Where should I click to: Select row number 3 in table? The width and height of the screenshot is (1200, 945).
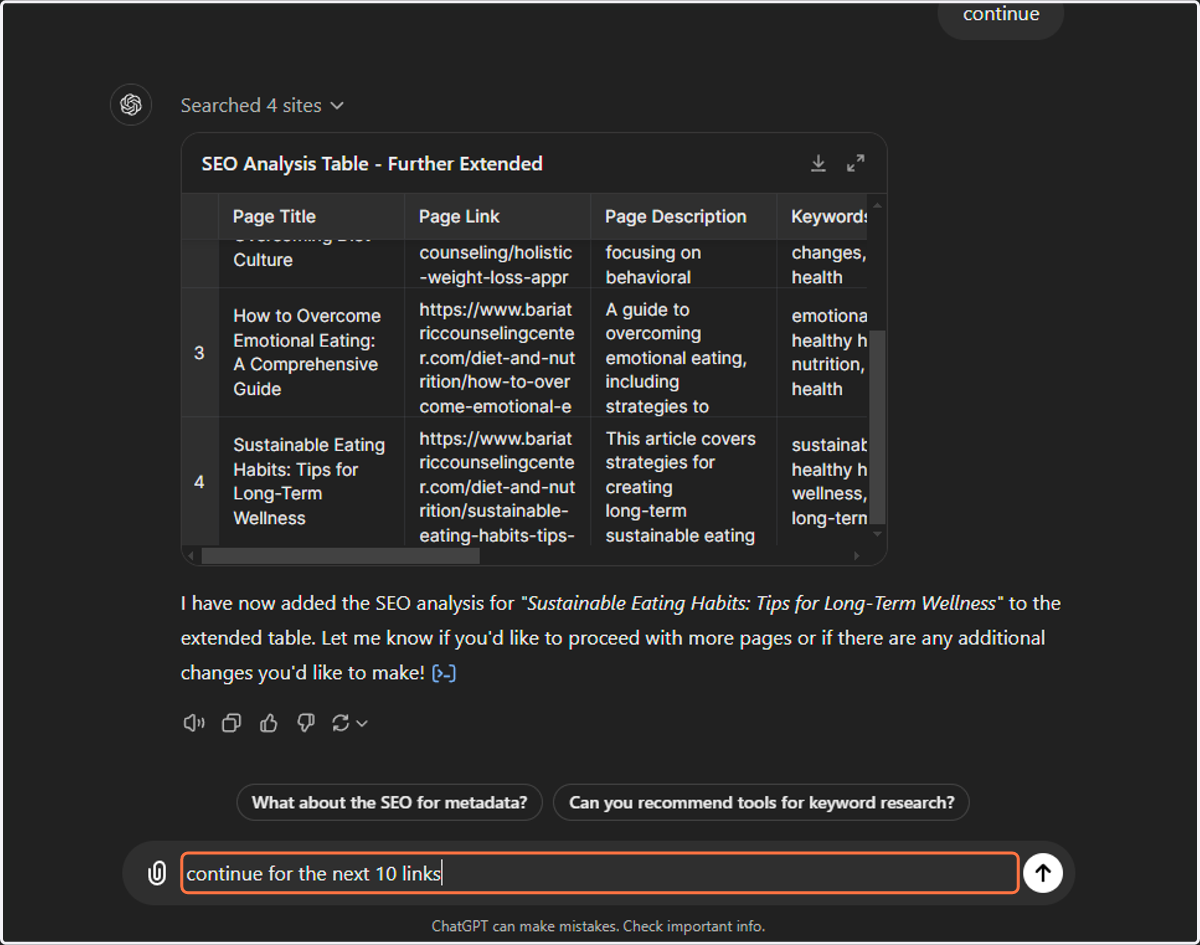point(199,352)
